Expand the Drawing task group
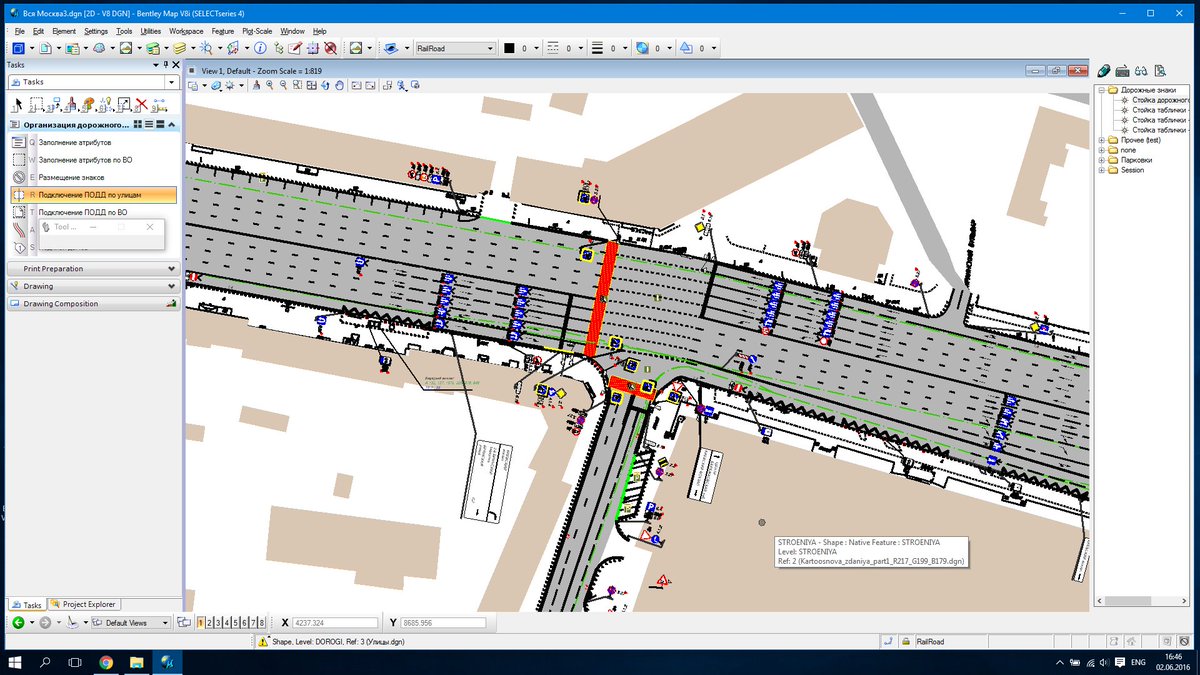Viewport: 1200px width, 675px height. [93, 286]
